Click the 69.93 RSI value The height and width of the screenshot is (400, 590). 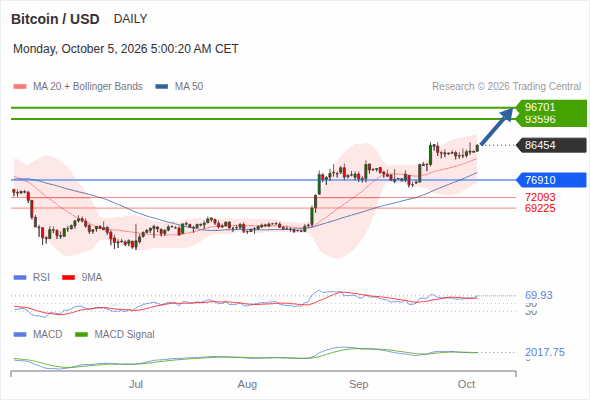[539, 295]
